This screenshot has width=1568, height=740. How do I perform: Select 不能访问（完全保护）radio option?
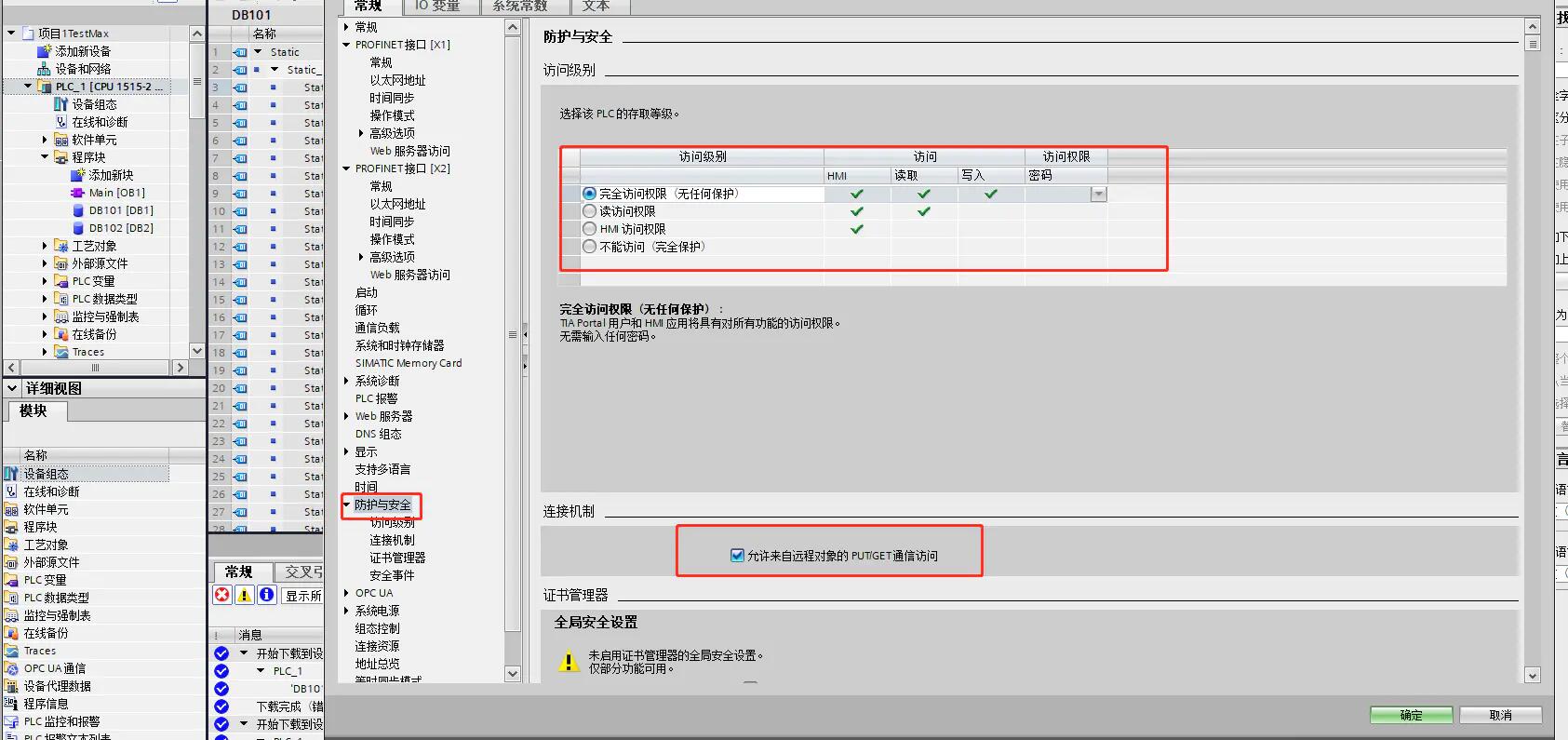point(589,247)
